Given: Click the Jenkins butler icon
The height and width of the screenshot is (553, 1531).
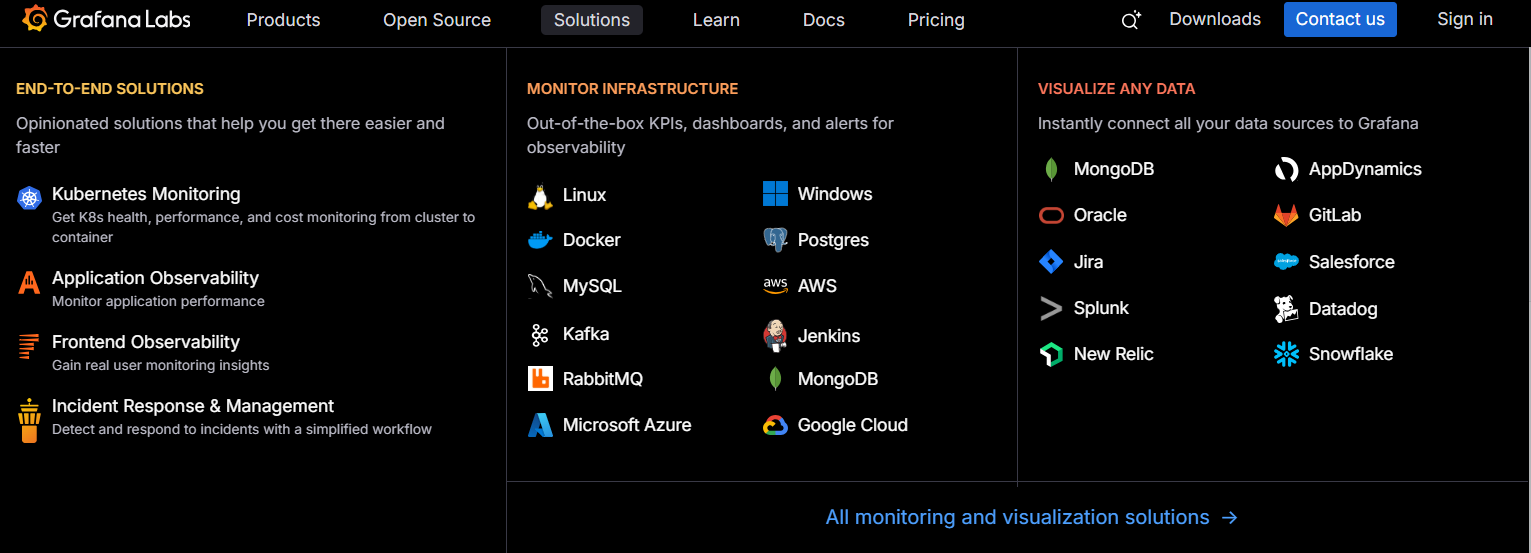Looking at the screenshot, I should point(775,335).
